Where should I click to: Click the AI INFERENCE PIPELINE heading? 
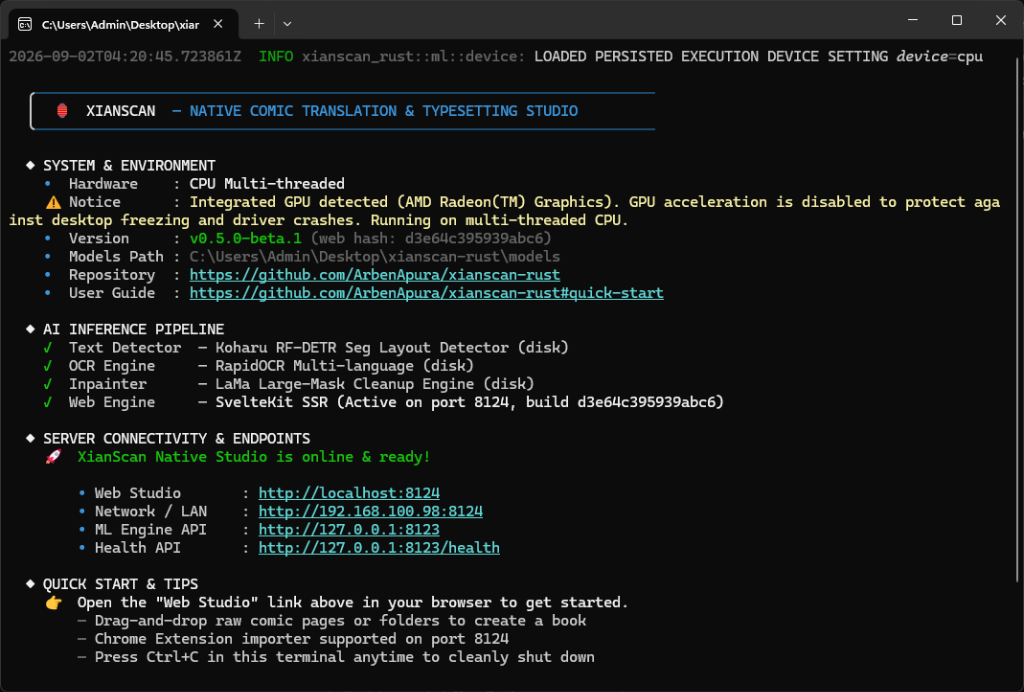pos(134,330)
